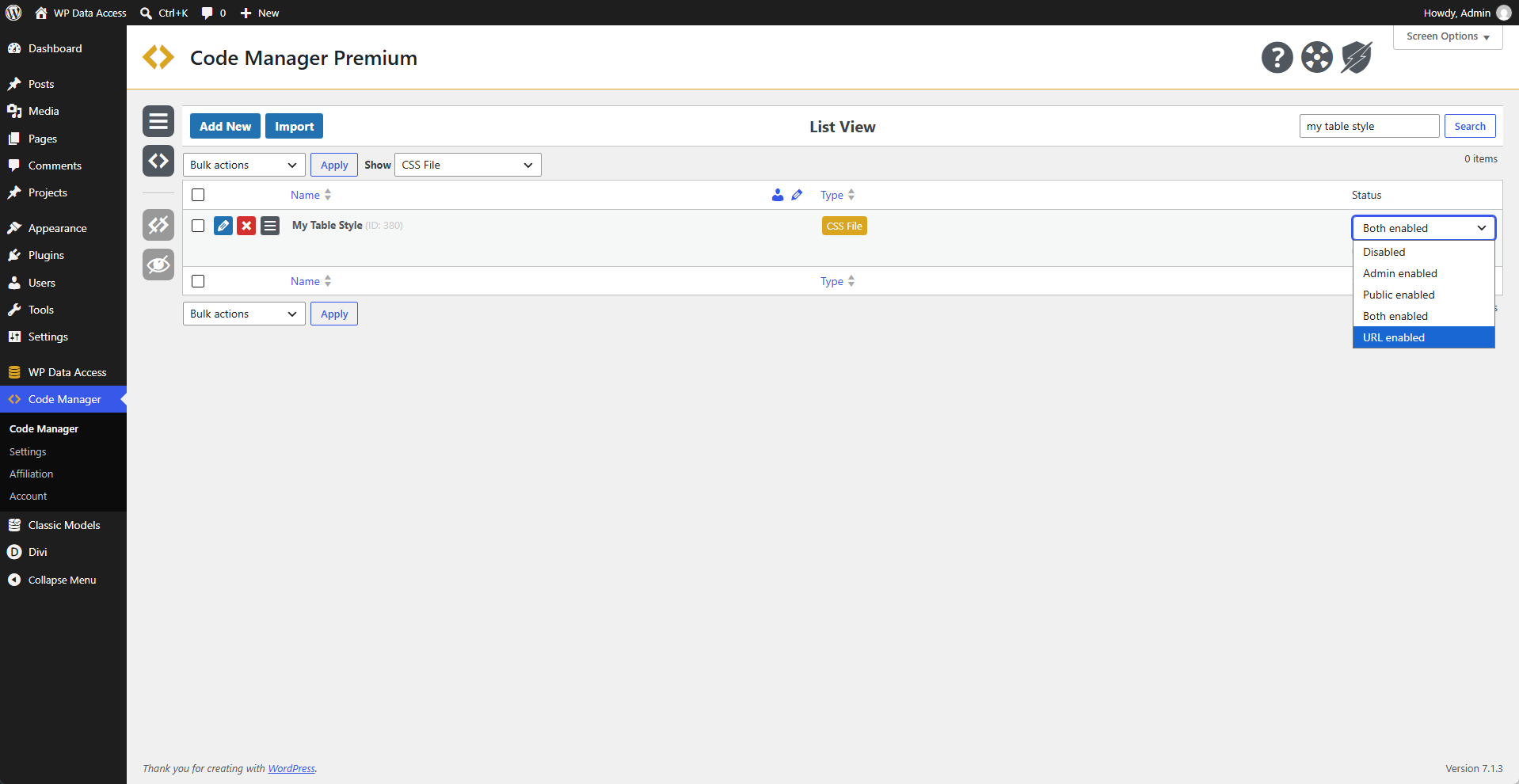Open the comments bubble in admin bar
The image size is (1519, 784).
(213, 13)
